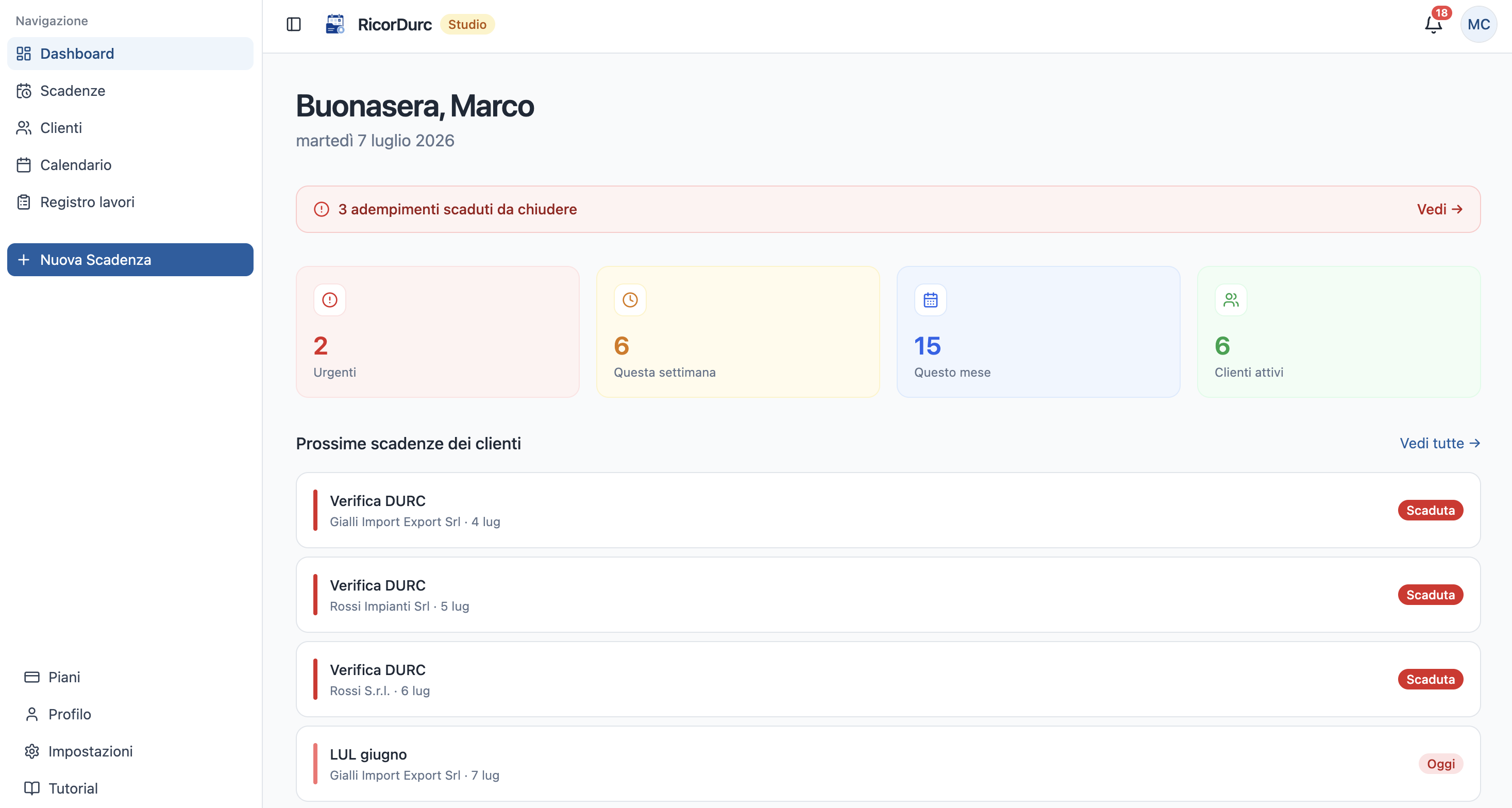This screenshot has width=1512, height=808.
Task: Open the Tutorial page
Action: pyautogui.click(x=130, y=788)
